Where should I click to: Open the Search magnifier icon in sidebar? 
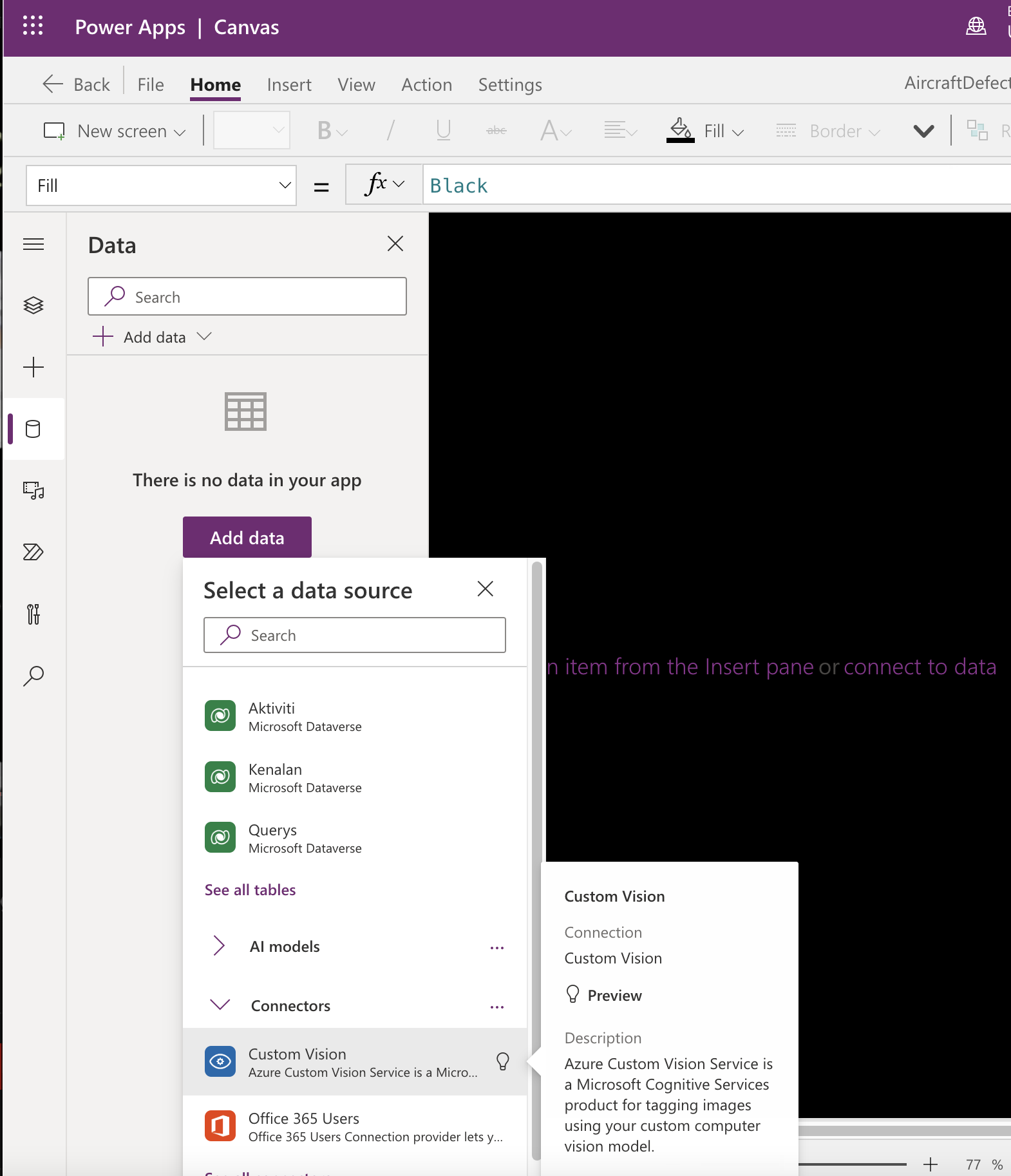pyautogui.click(x=33, y=676)
